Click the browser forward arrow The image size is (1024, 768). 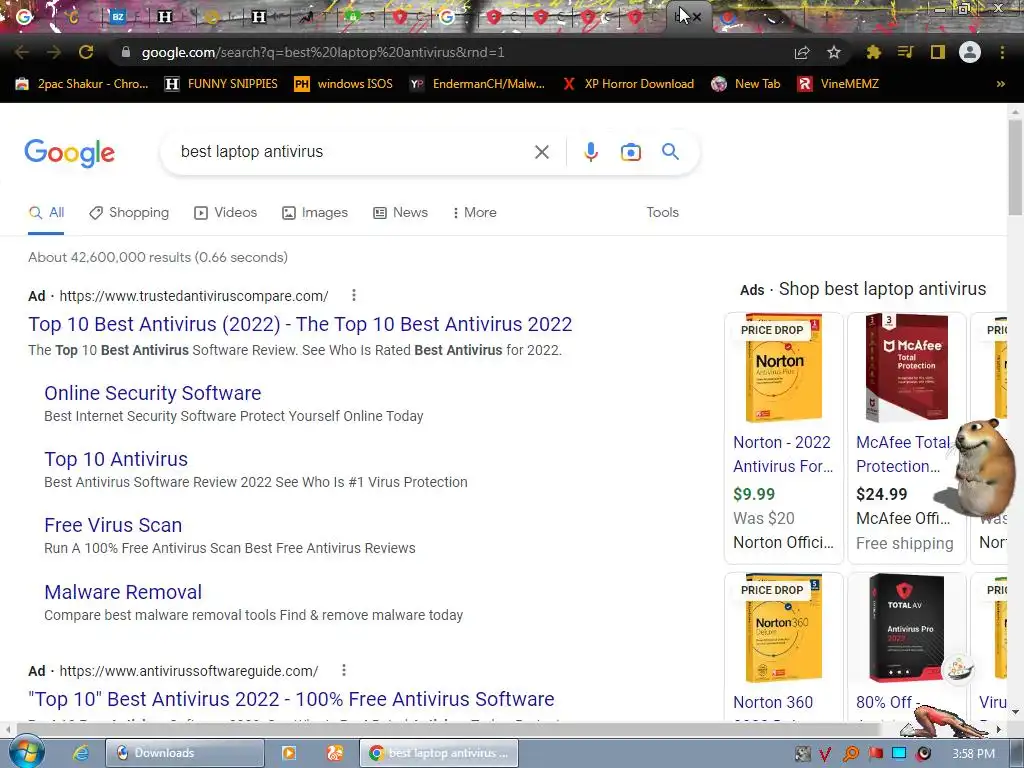[x=54, y=52]
